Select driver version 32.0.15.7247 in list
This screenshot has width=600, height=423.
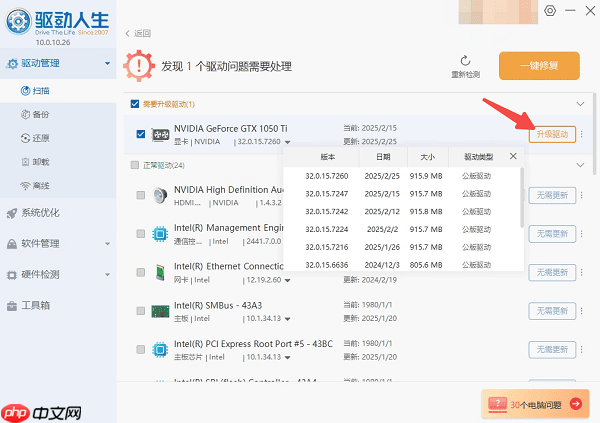(x=402, y=194)
